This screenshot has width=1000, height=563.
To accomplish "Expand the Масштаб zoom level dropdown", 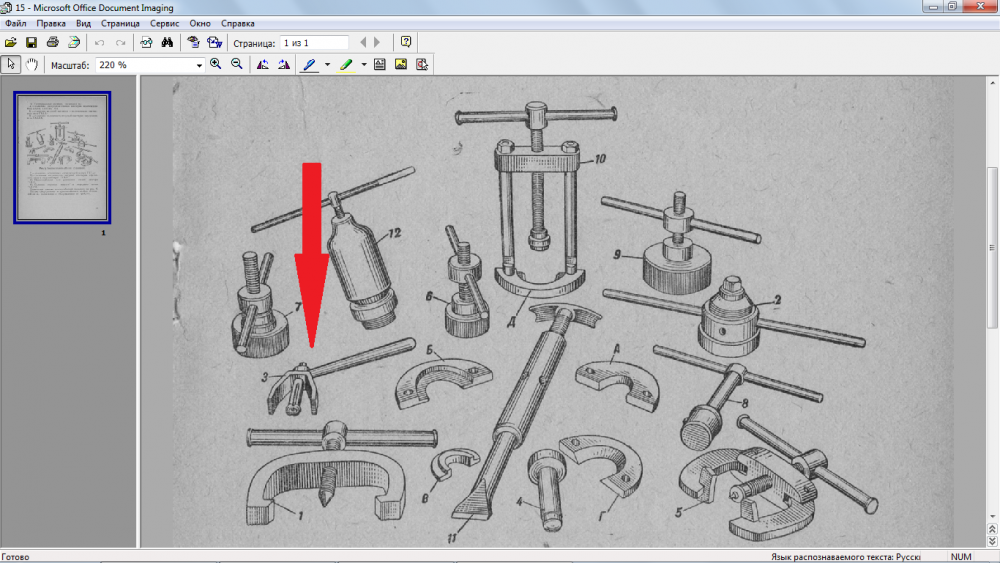I will pos(200,65).
